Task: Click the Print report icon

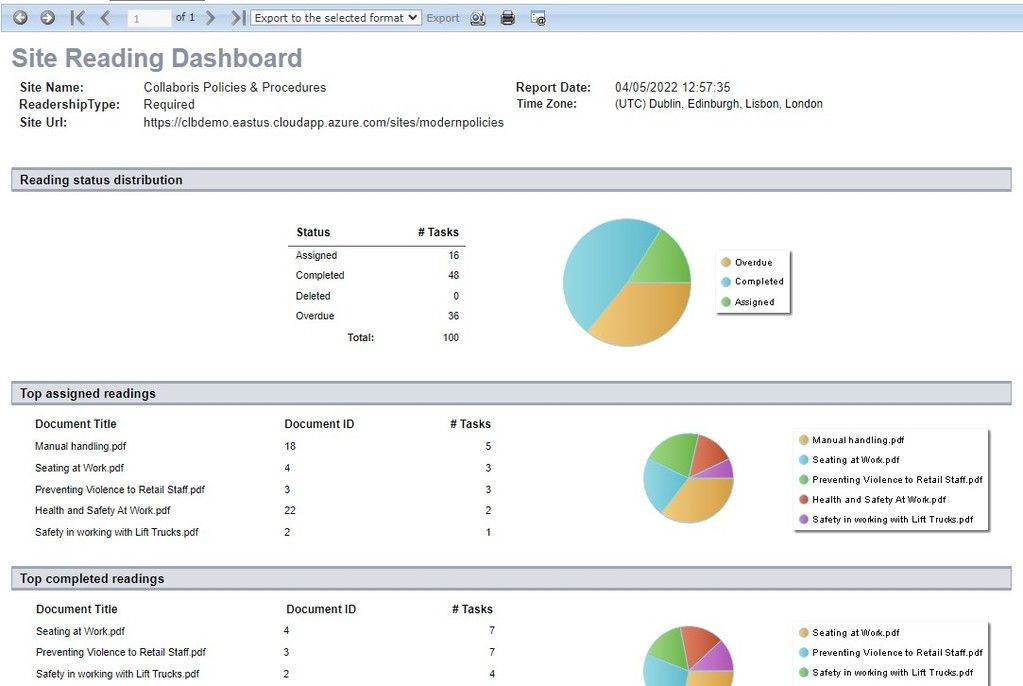Action: (507, 17)
